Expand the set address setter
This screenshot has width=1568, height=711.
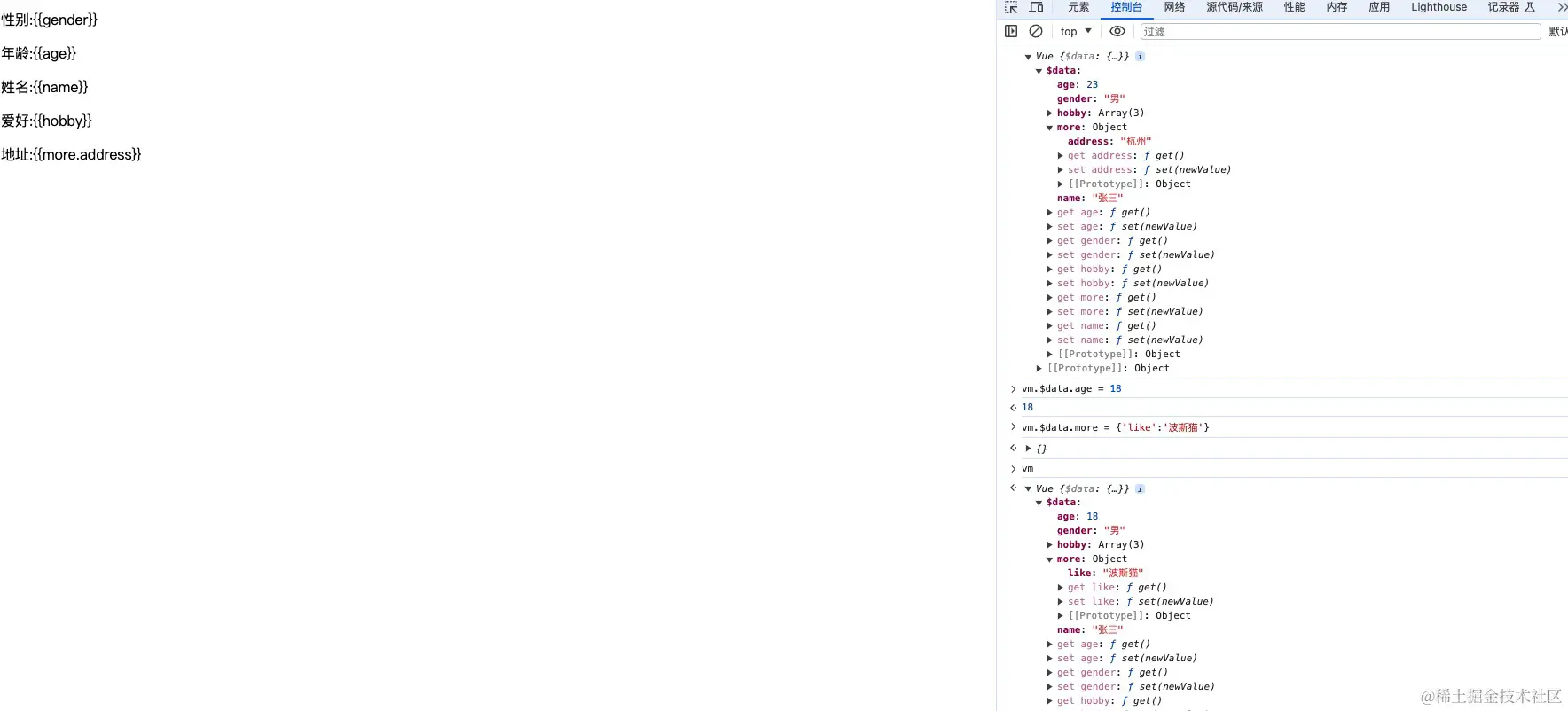[1061, 170]
